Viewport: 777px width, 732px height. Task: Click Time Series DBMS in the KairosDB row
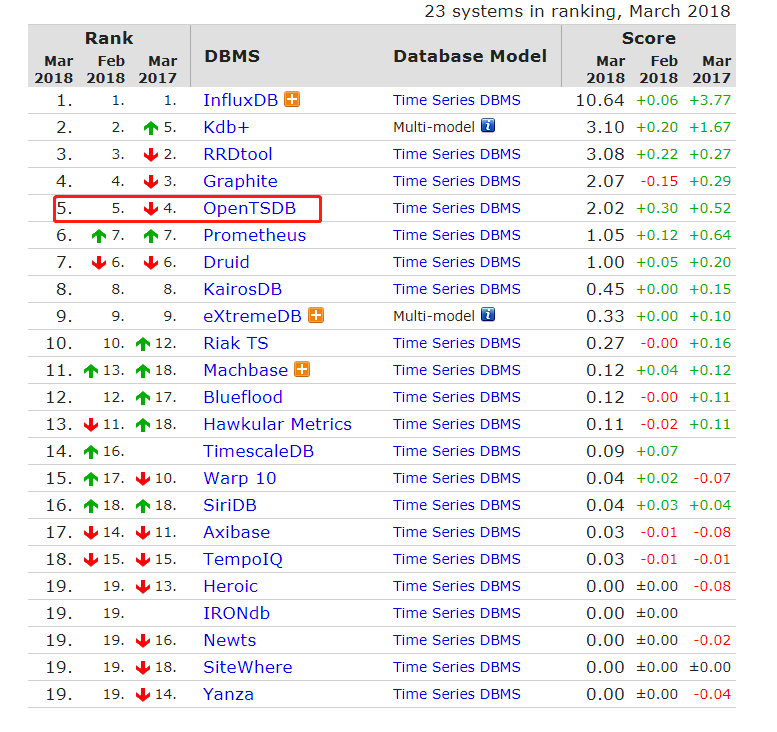457,289
